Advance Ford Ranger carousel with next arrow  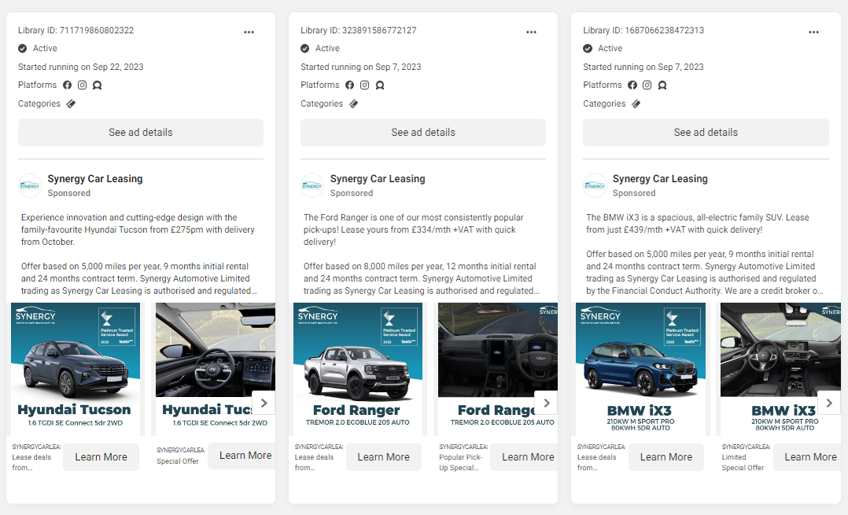click(x=546, y=403)
